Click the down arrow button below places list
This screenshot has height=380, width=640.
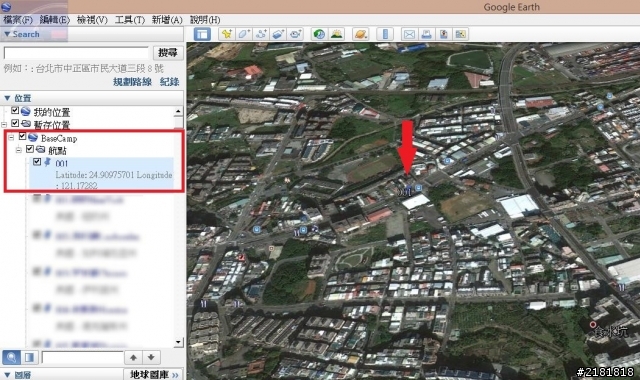[x=151, y=358]
